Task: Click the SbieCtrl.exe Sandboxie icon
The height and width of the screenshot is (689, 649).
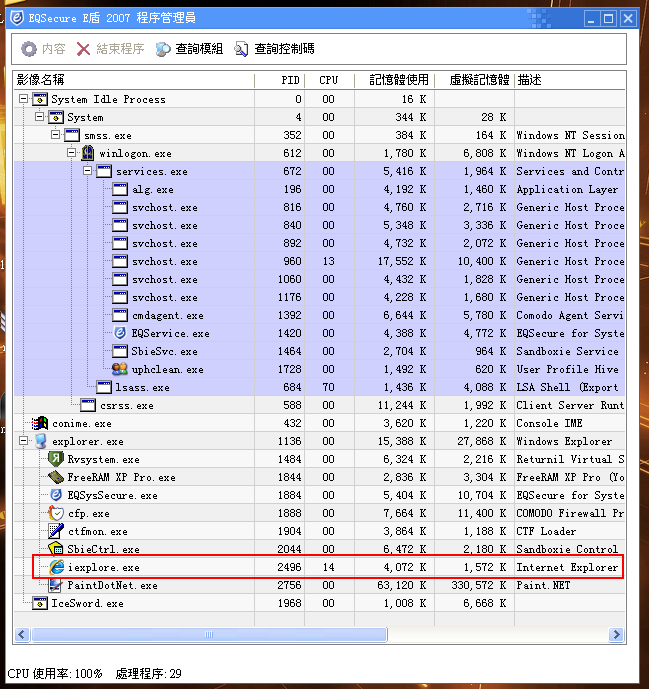Action: 56,549
